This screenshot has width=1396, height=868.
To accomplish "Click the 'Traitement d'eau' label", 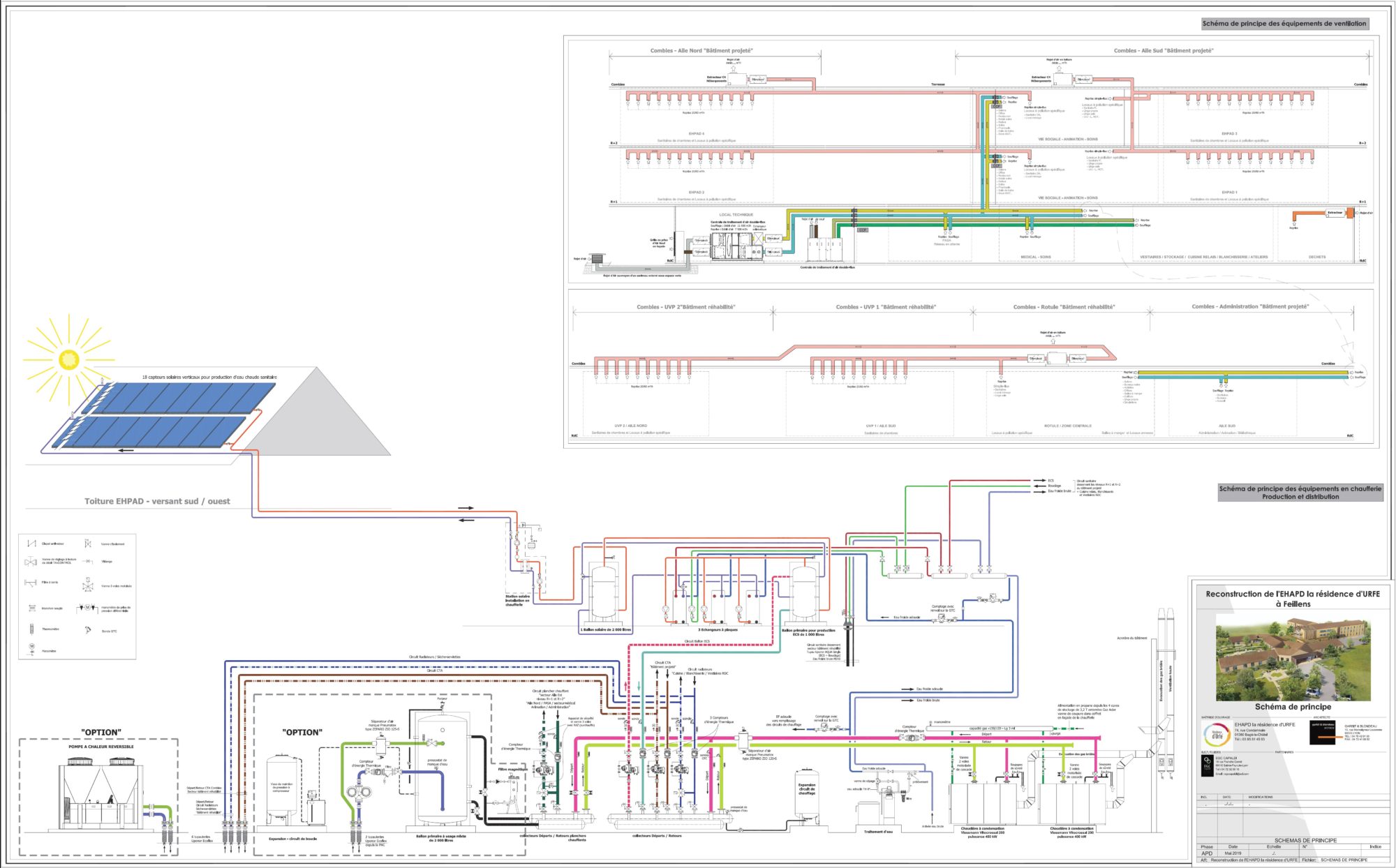I will pyautogui.click(x=878, y=832).
